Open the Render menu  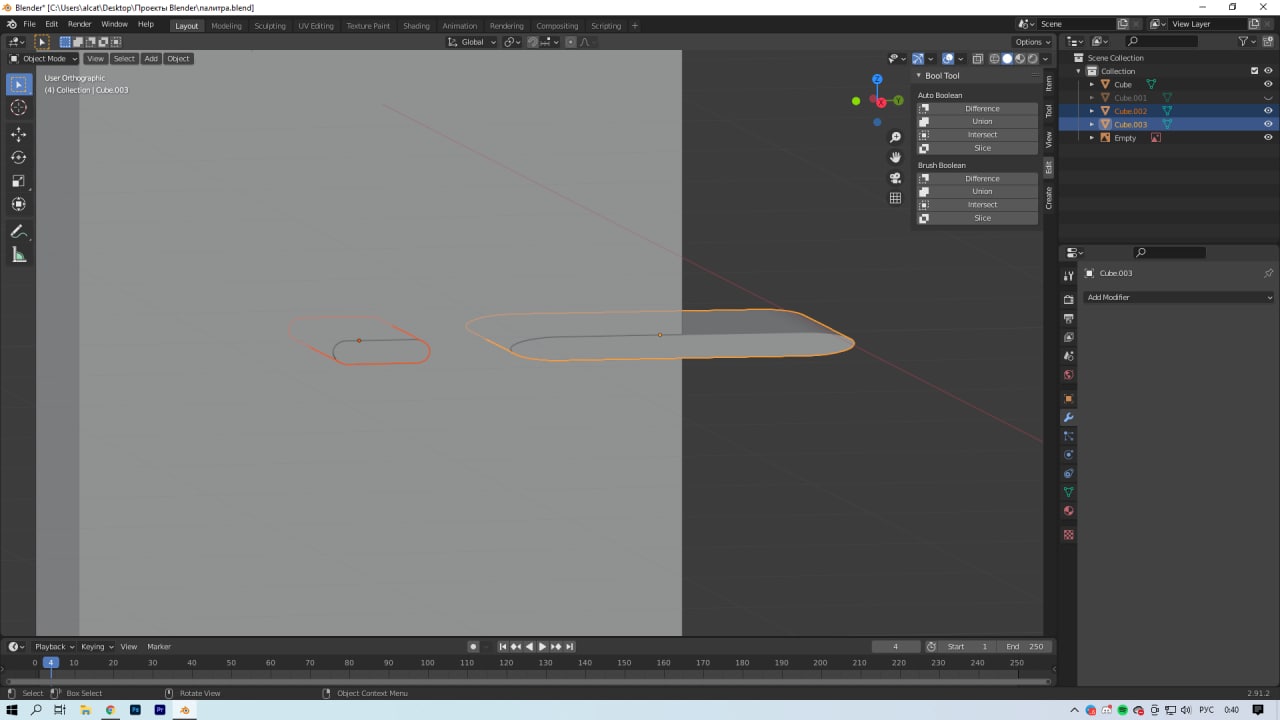80,24
